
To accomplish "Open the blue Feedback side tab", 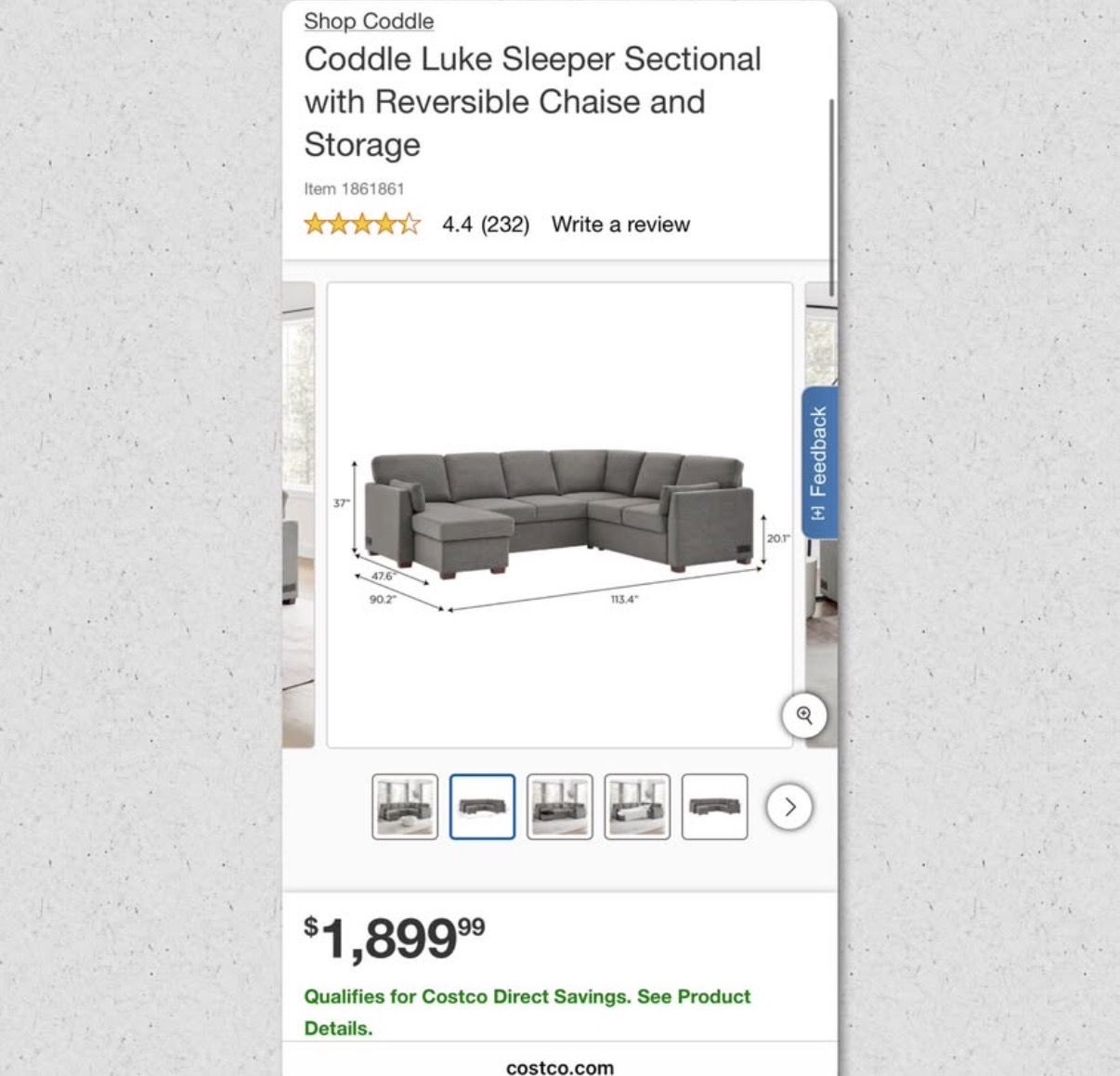I will (819, 462).
